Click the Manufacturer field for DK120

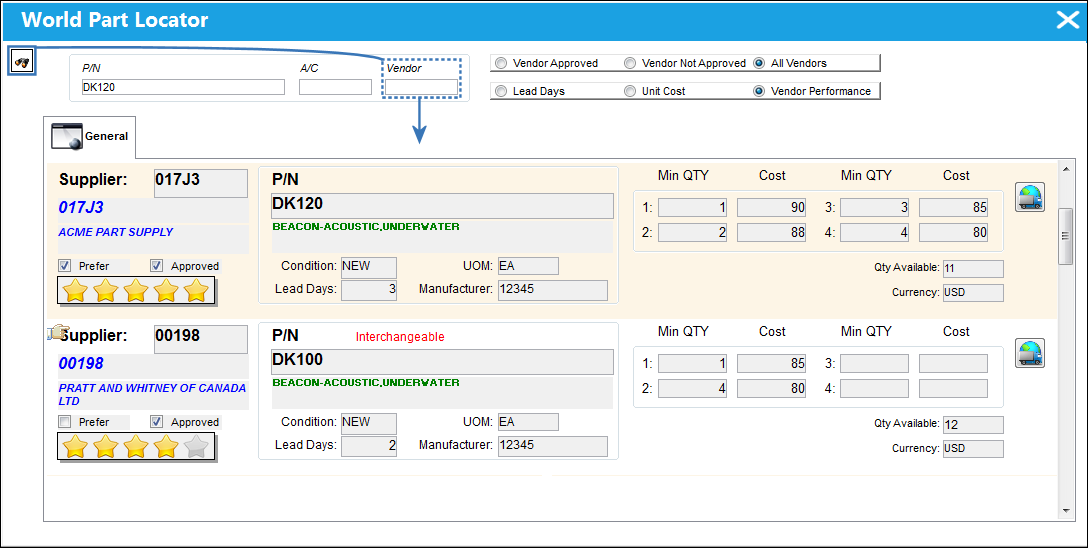552,290
